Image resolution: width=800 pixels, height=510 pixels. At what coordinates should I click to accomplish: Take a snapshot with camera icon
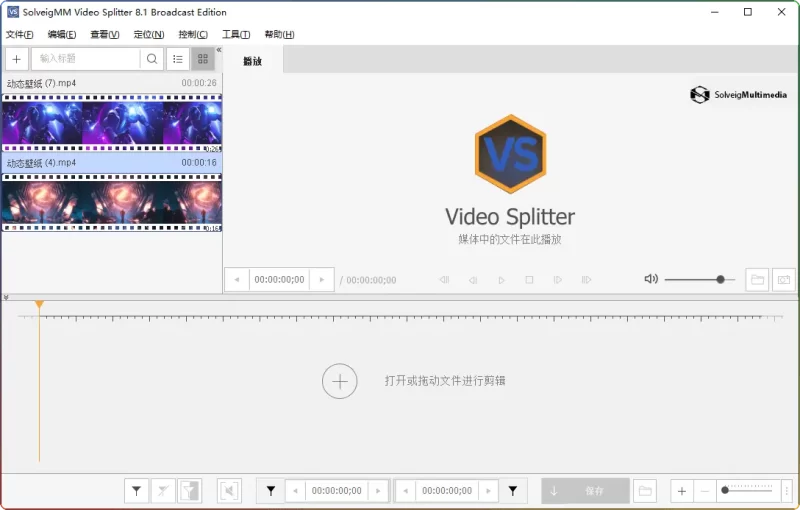(784, 279)
